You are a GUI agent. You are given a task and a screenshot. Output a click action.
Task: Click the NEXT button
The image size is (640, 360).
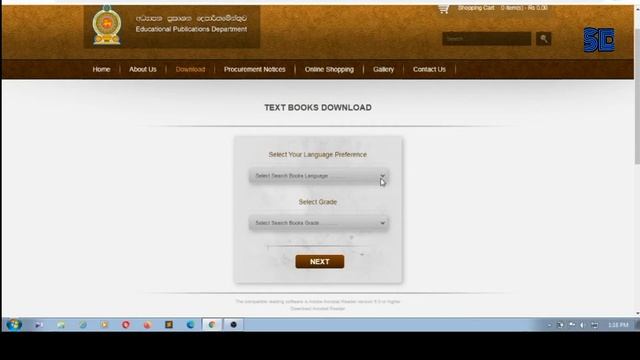(320, 262)
